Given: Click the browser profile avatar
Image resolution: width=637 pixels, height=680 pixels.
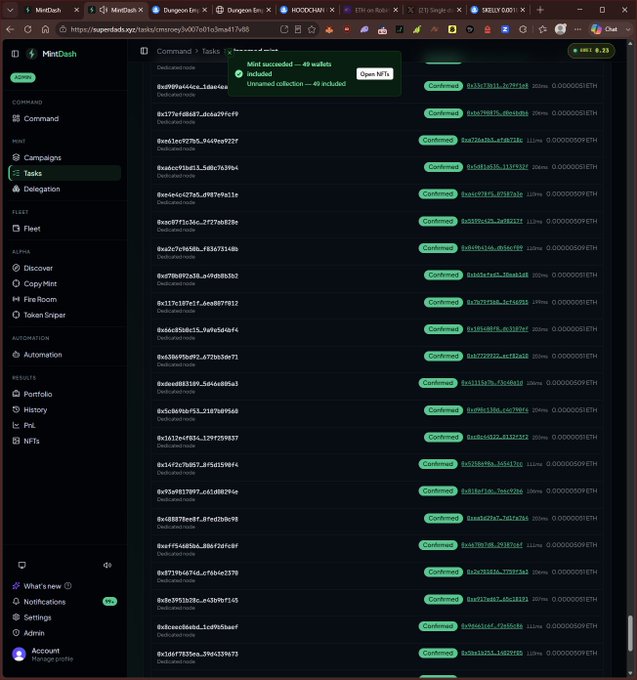Looking at the screenshot, I should pos(561,29).
